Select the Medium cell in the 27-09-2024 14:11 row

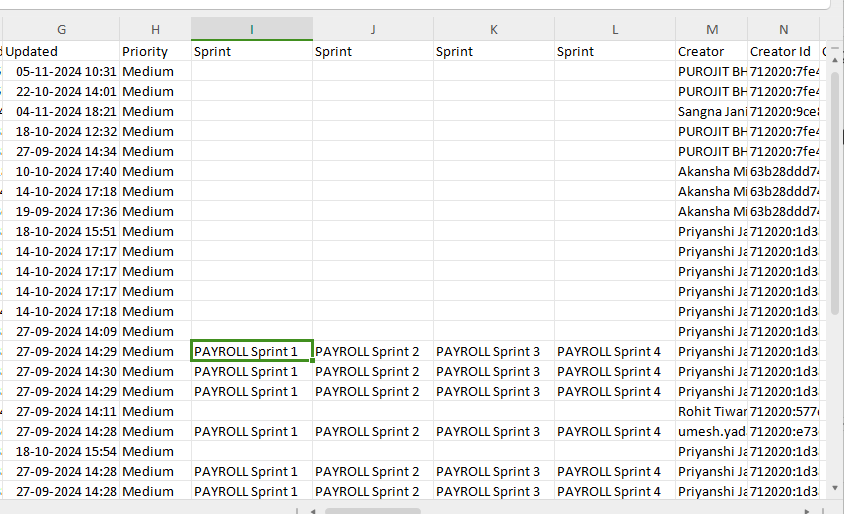point(155,412)
